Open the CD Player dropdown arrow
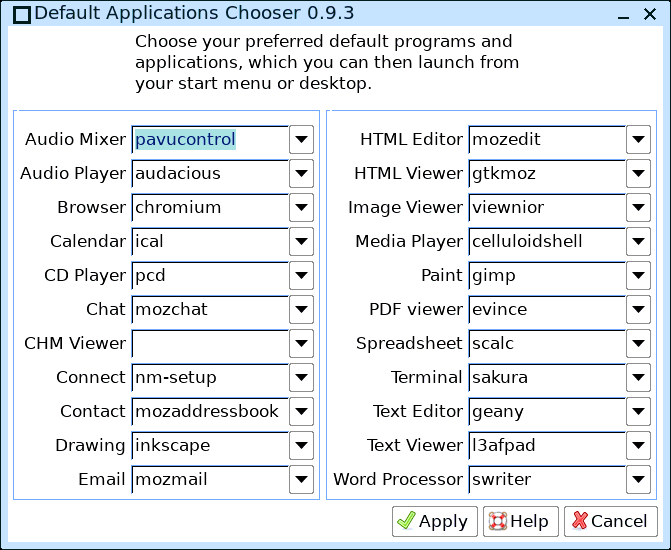The height and width of the screenshot is (550, 671). [301, 275]
